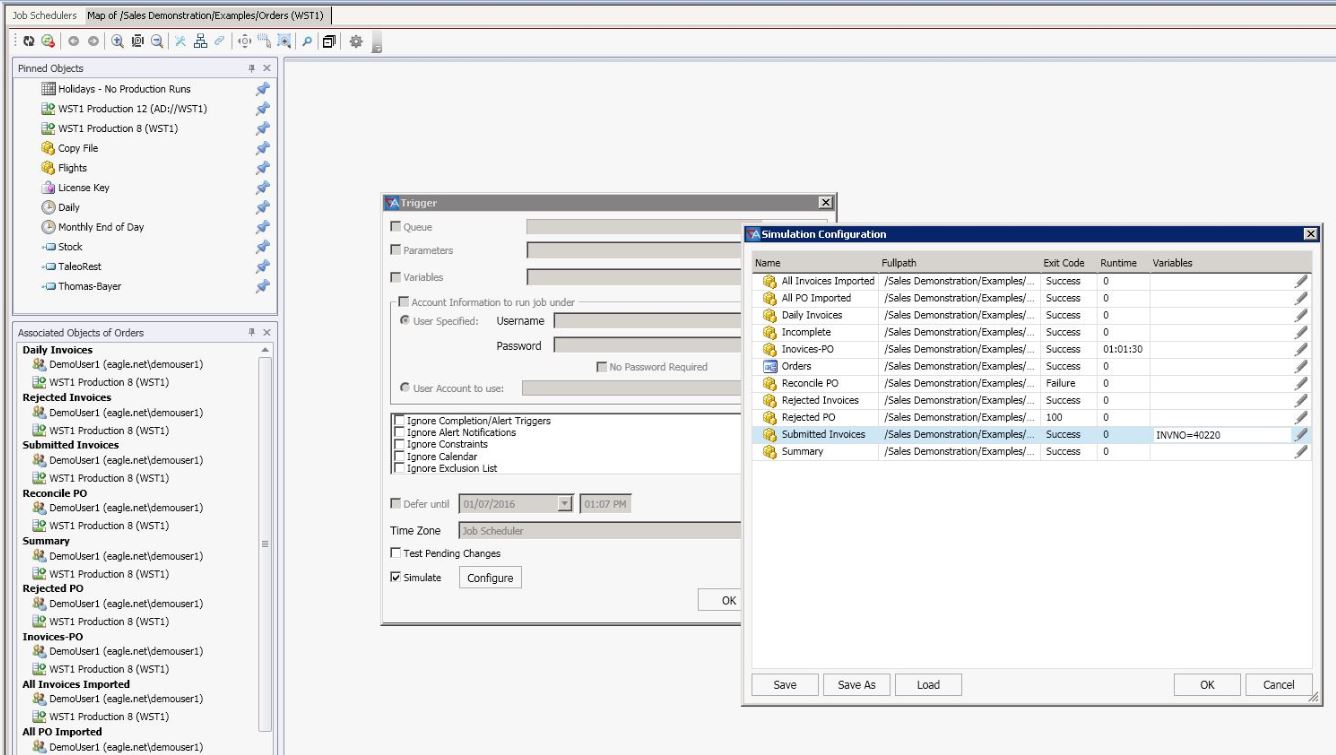Click the Save As button

pyautogui.click(x=856, y=685)
